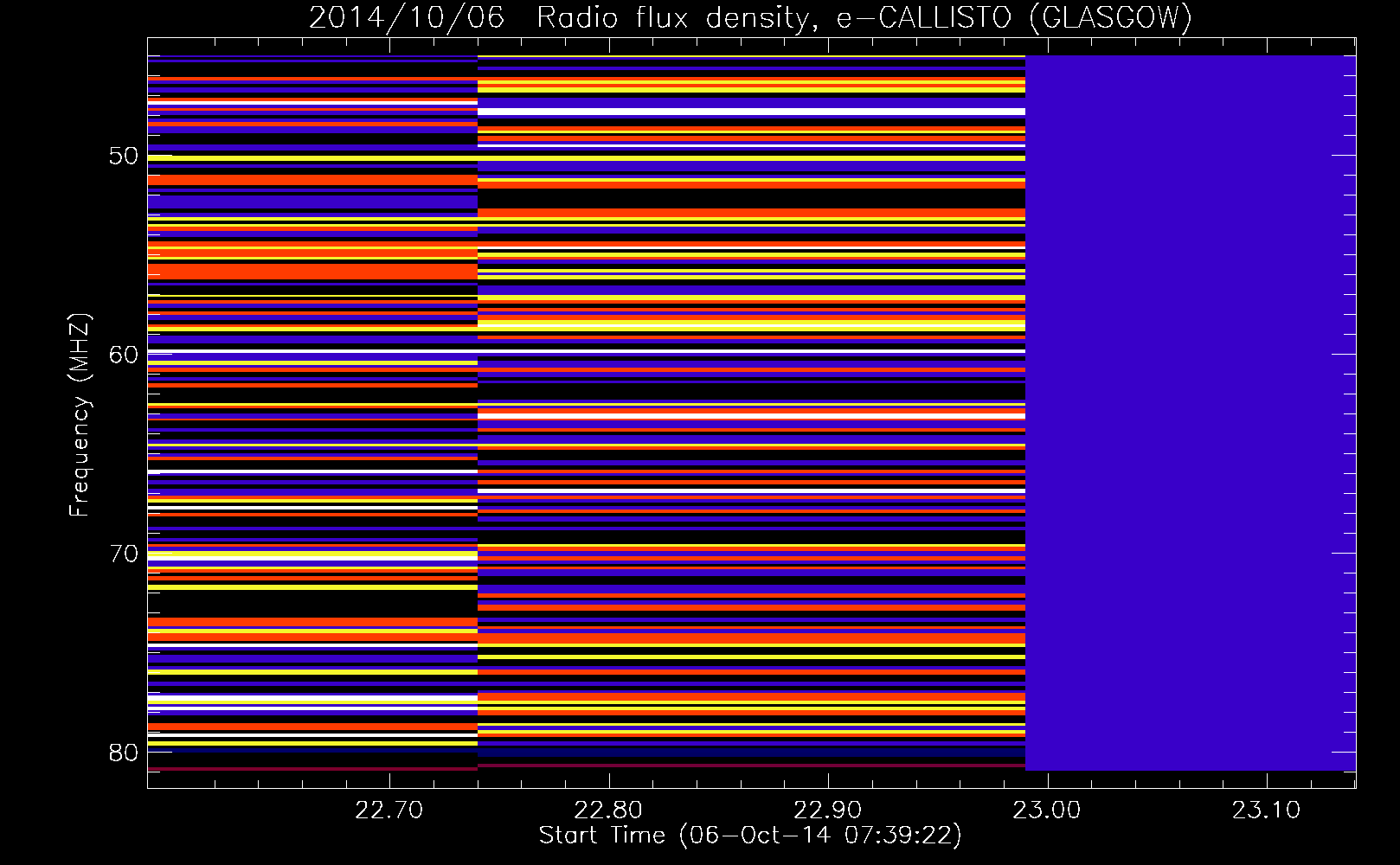The image size is (1400, 865).
Task: Click the frequency axis label '80'
Action: 124,753
